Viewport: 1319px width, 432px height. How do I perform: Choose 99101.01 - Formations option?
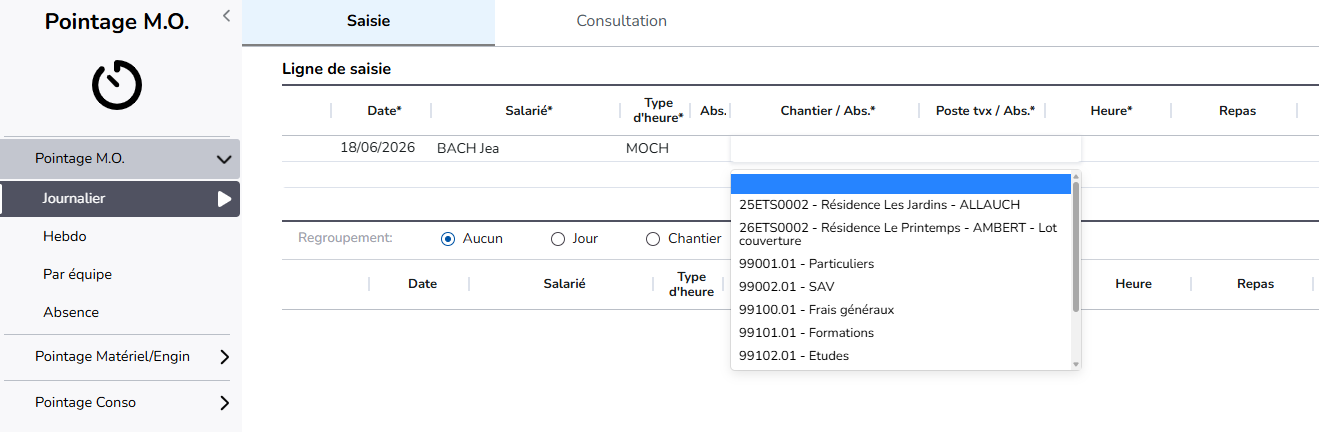[900, 333]
